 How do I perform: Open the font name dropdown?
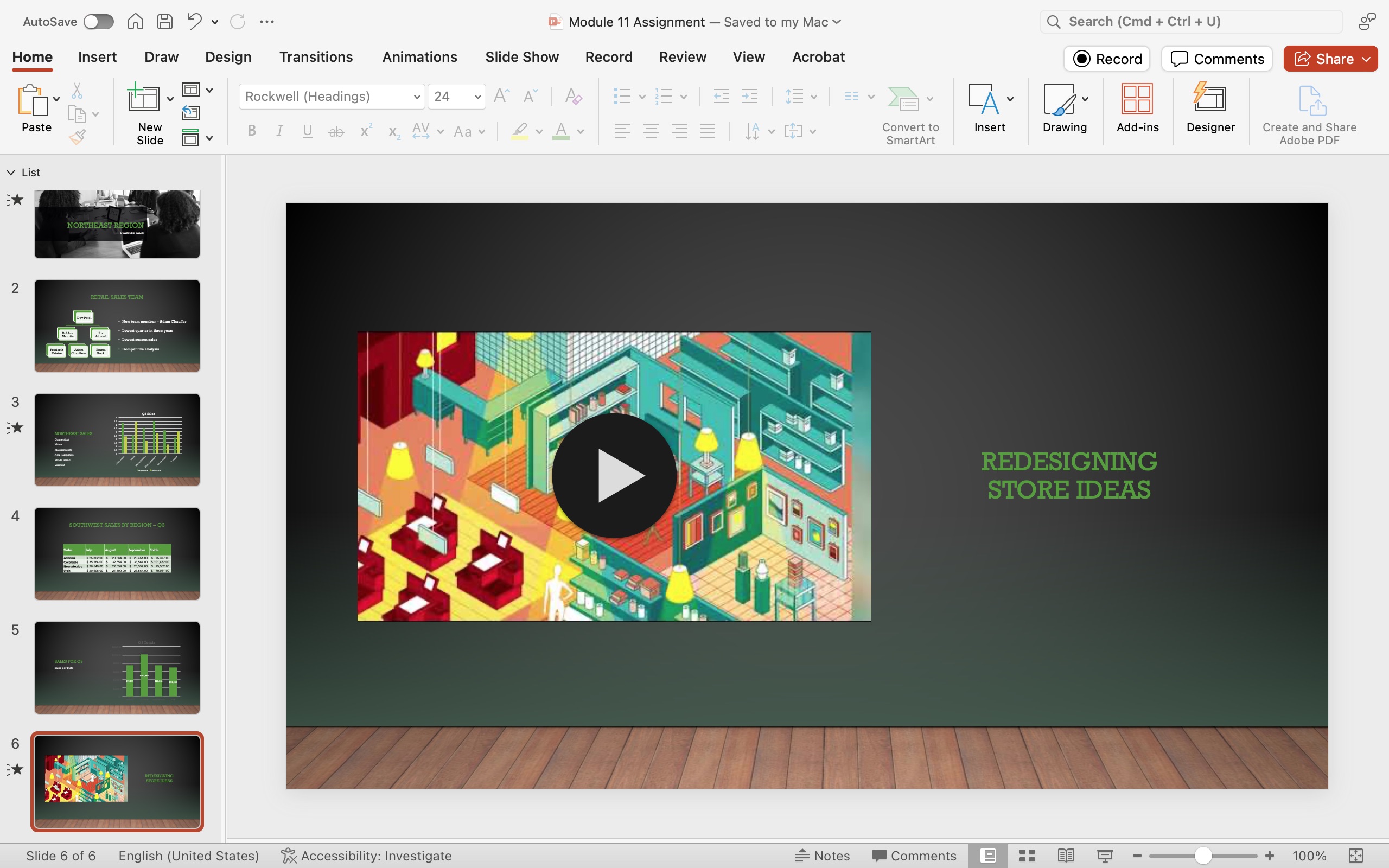[417, 97]
